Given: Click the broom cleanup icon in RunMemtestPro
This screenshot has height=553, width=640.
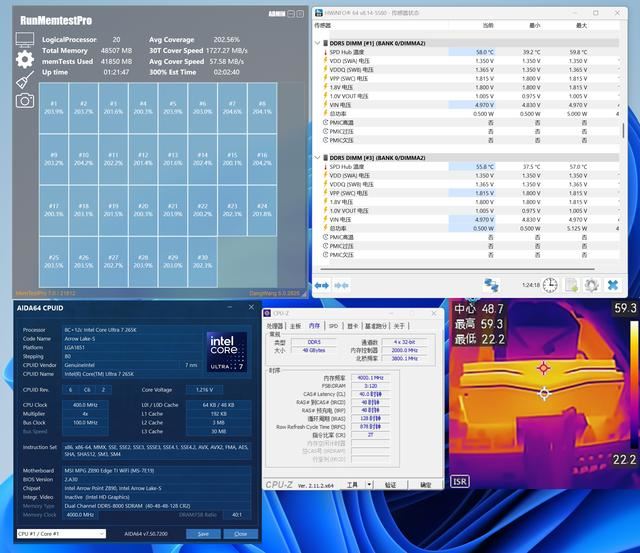Looking at the screenshot, I should click(x=25, y=80).
